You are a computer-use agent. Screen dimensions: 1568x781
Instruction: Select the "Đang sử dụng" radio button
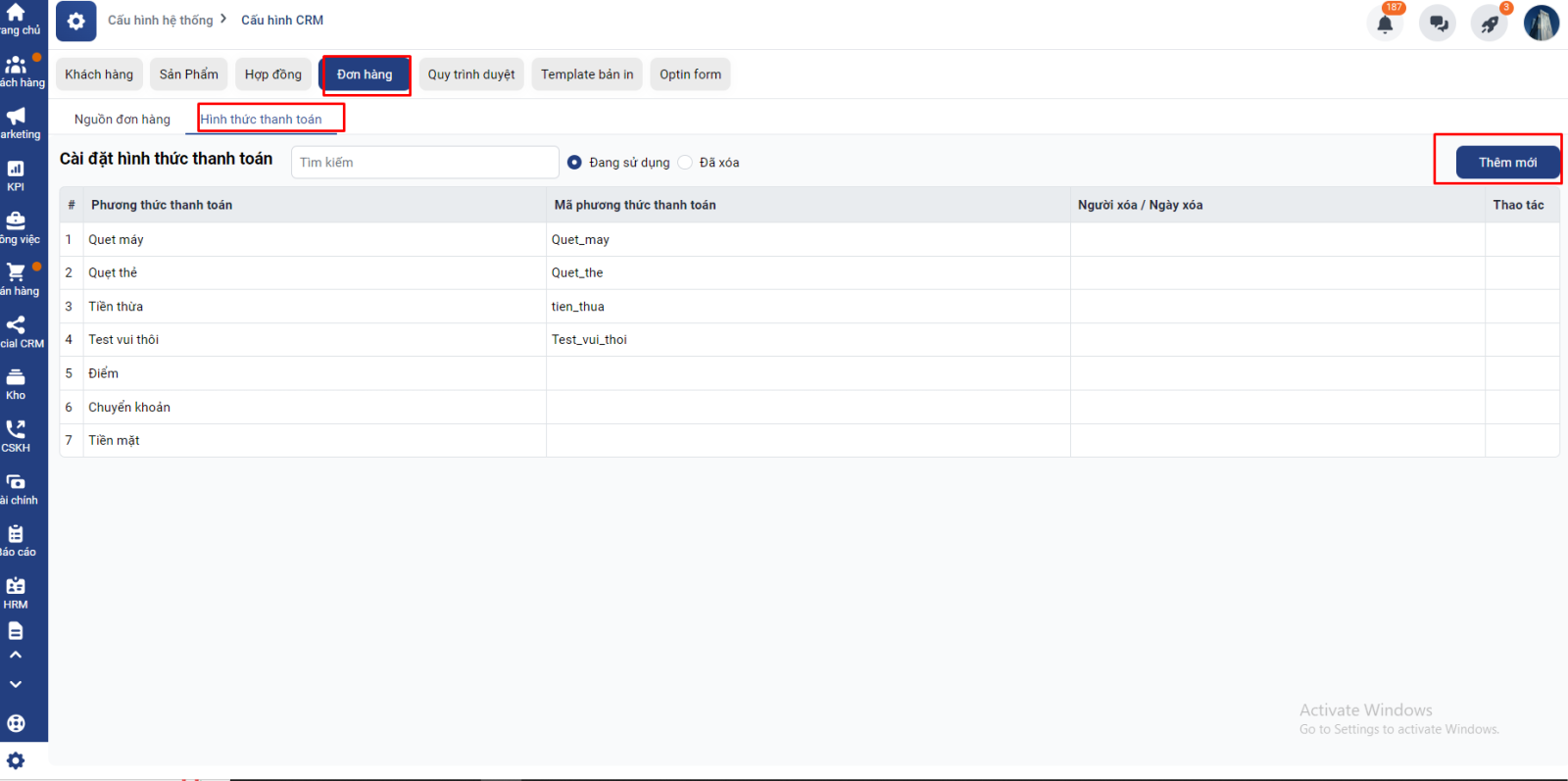point(575,163)
